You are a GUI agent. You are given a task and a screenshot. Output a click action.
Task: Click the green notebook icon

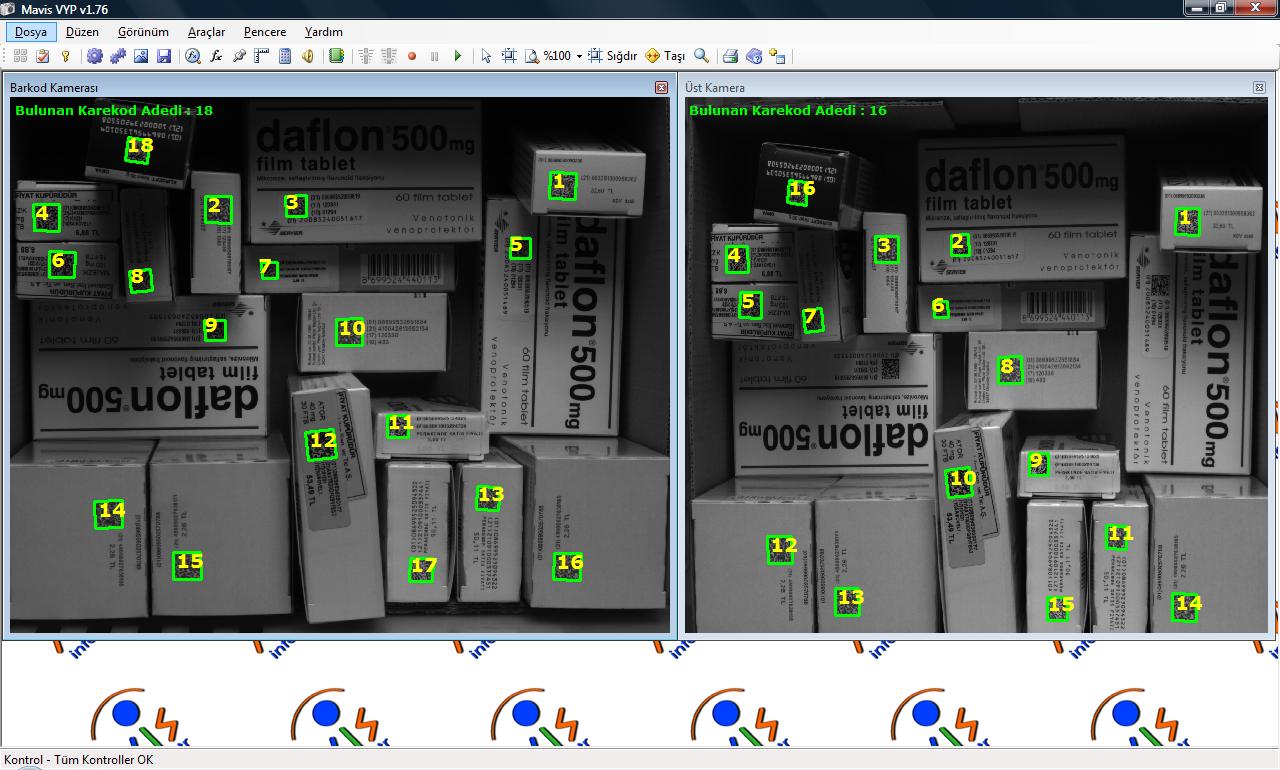click(336, 56)
